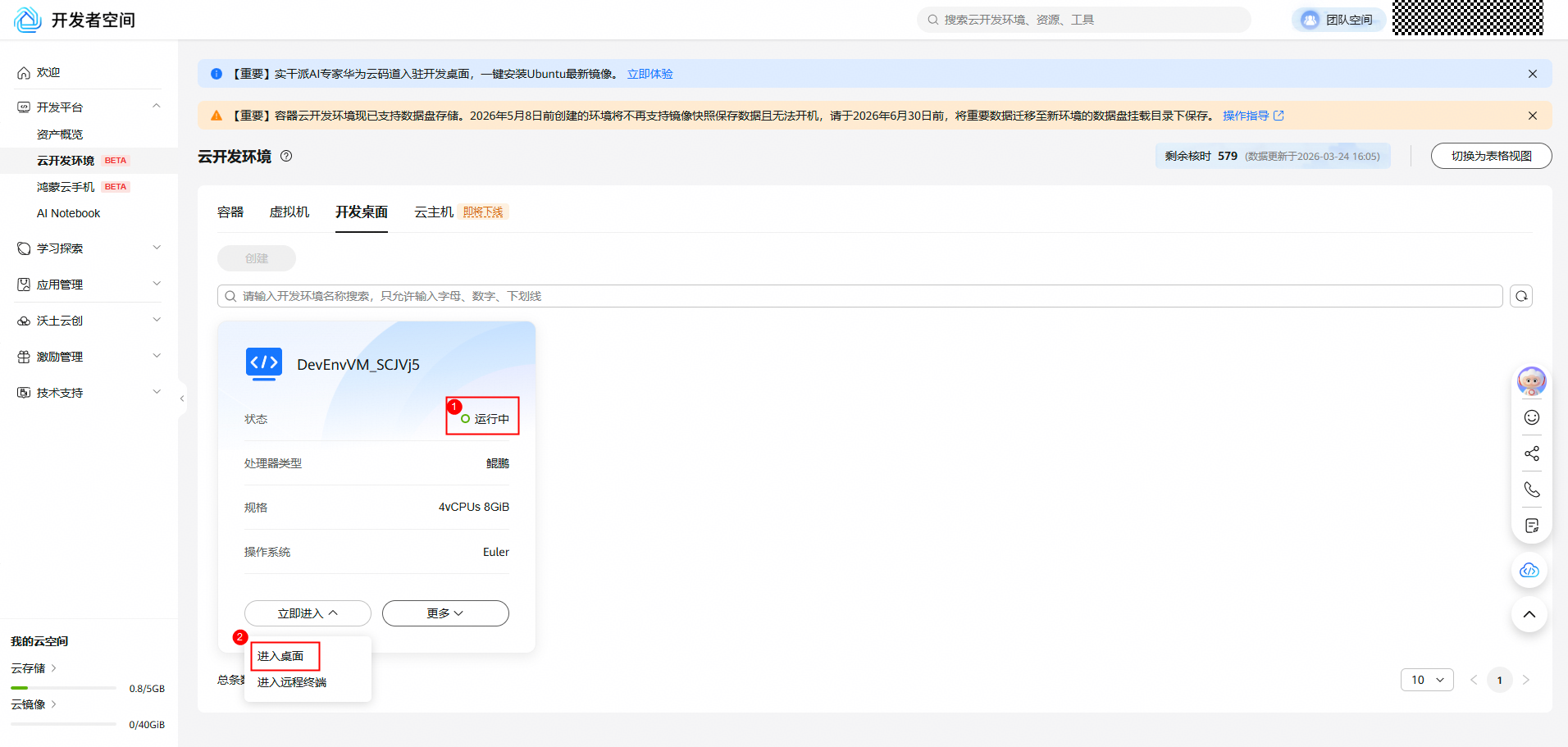1568x747 pixels.
Task: Open the assistant avatar in floating toolbar
Action: (x=1531, y=381)
